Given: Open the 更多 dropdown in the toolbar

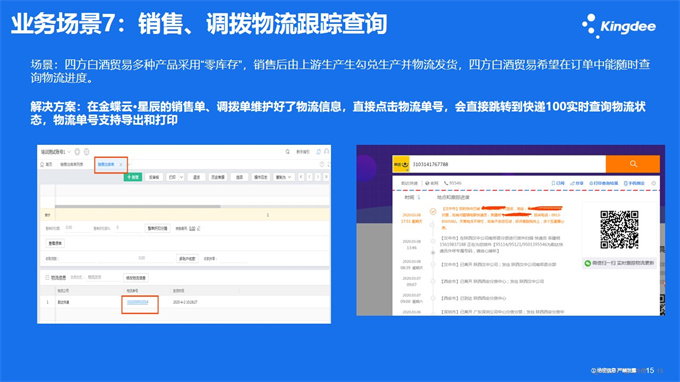Looking at the screenshot, I should pos(284,177).
